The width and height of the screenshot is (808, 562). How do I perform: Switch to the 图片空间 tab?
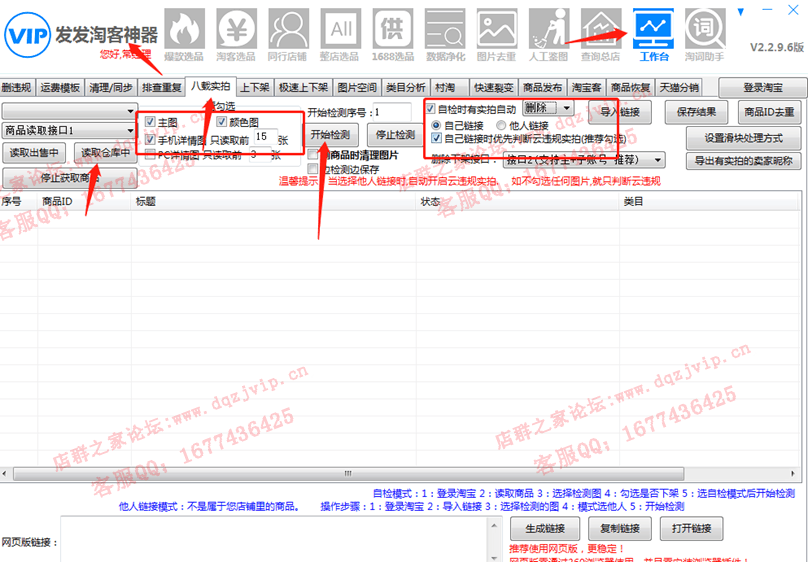pos(357,88)
